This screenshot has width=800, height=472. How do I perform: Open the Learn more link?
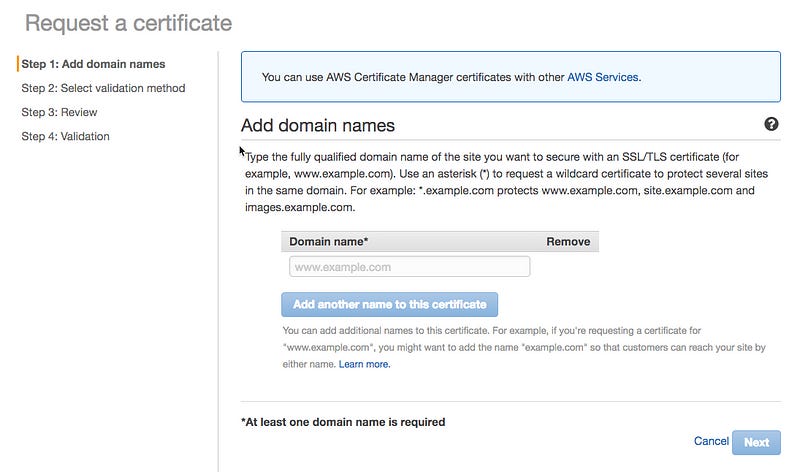pyautogui.click(x=364, y=364)
